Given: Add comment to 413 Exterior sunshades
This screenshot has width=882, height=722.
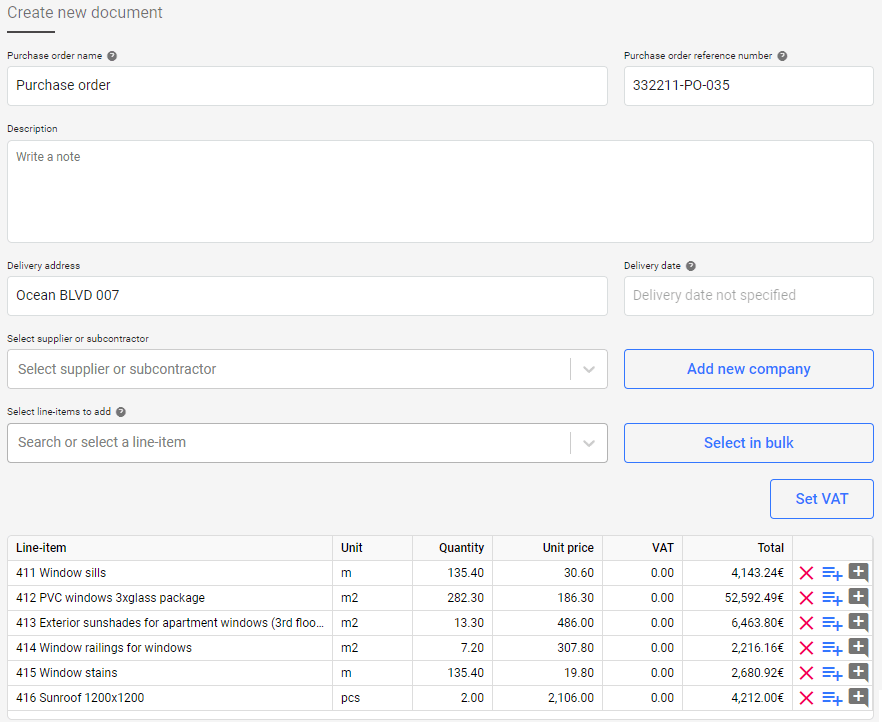Looking at the screenshot, I should point(858,622).
